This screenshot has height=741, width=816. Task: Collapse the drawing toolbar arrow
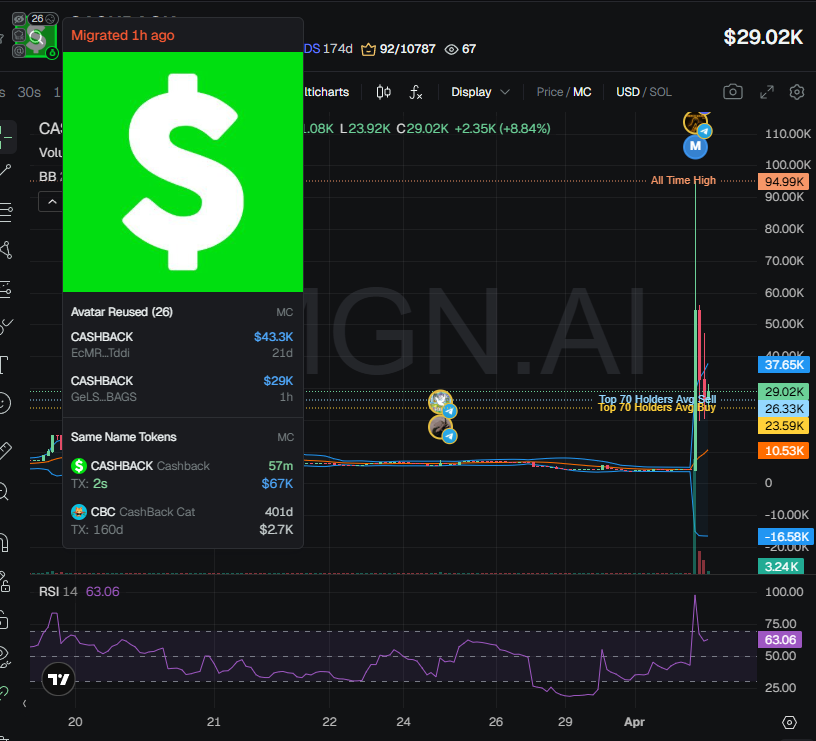(24, 704)
